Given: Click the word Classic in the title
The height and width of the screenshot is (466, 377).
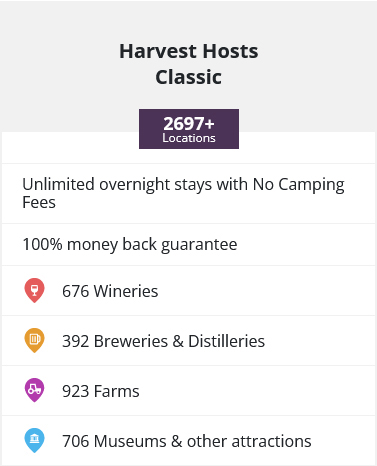Looking at the screenshot, I should (x=189, y=77).
